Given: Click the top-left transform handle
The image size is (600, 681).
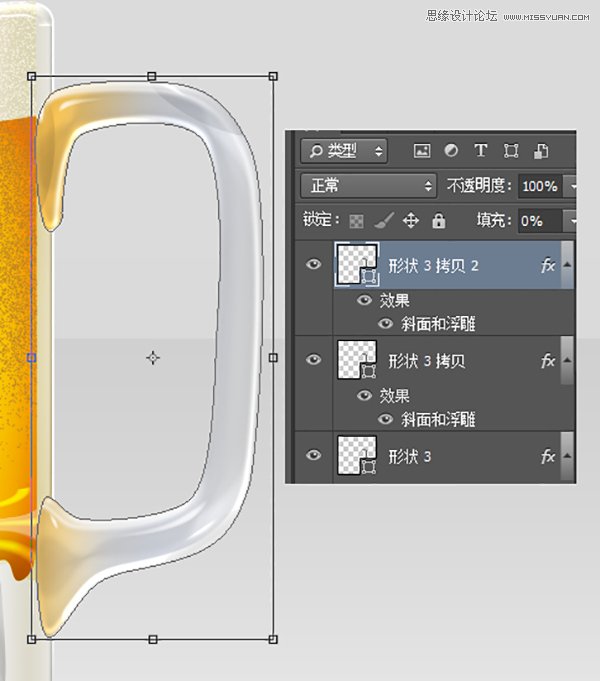Looking at the screenshot, I should pos(31,76).
